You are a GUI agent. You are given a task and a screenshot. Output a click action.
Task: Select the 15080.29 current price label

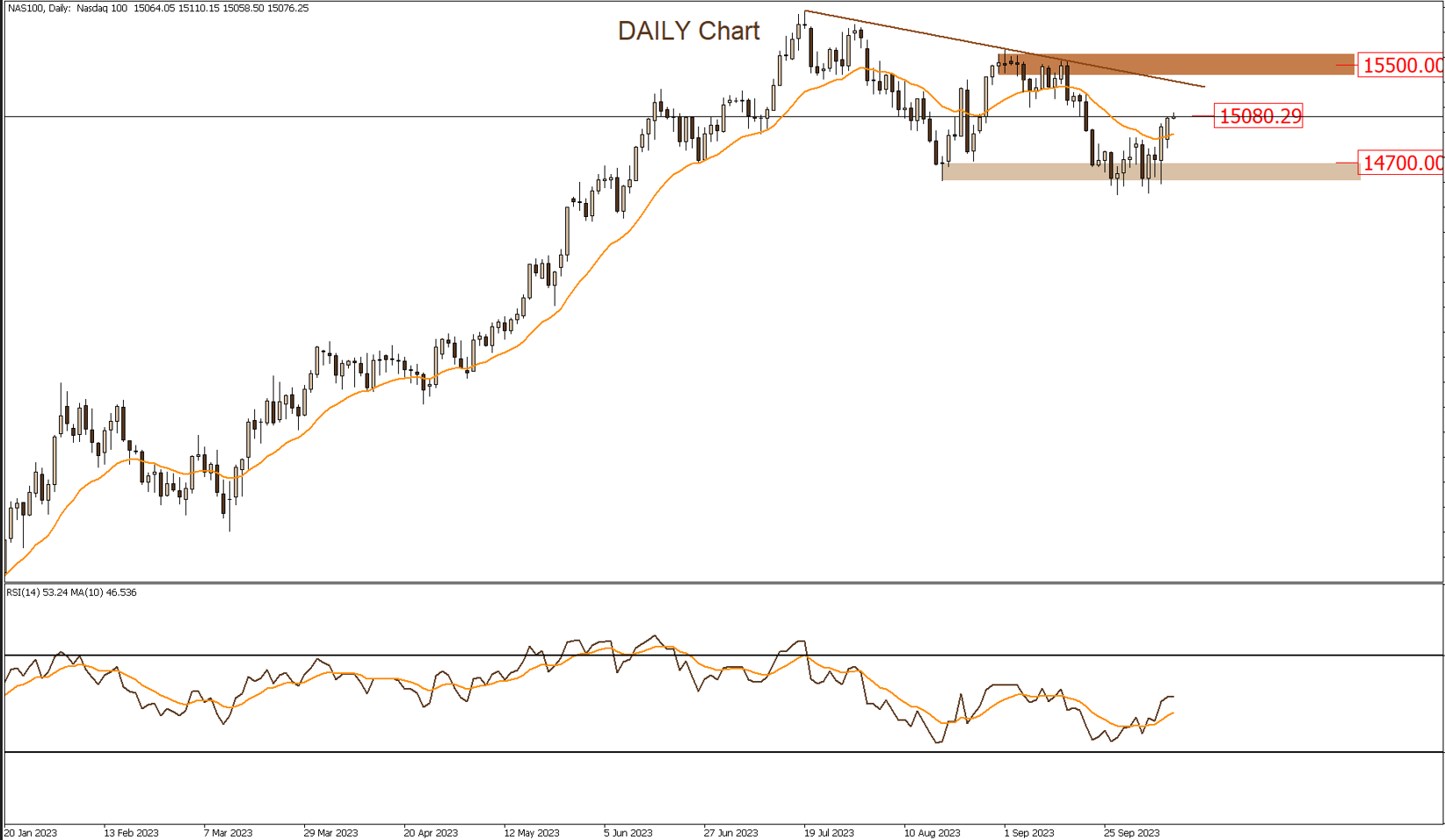1259,116
